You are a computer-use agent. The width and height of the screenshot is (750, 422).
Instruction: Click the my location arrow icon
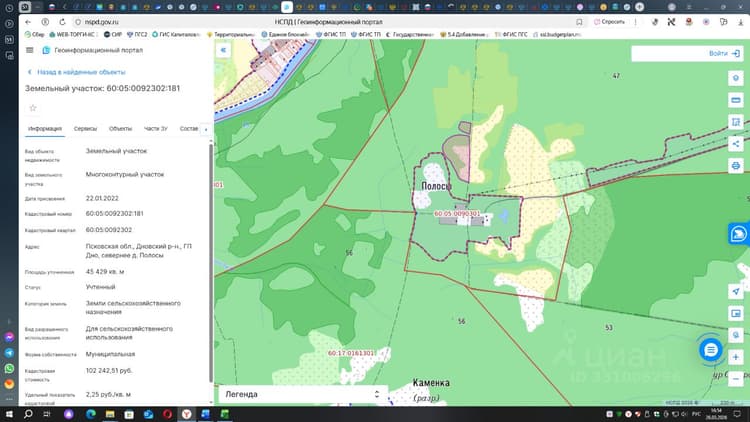coord(736,291)
